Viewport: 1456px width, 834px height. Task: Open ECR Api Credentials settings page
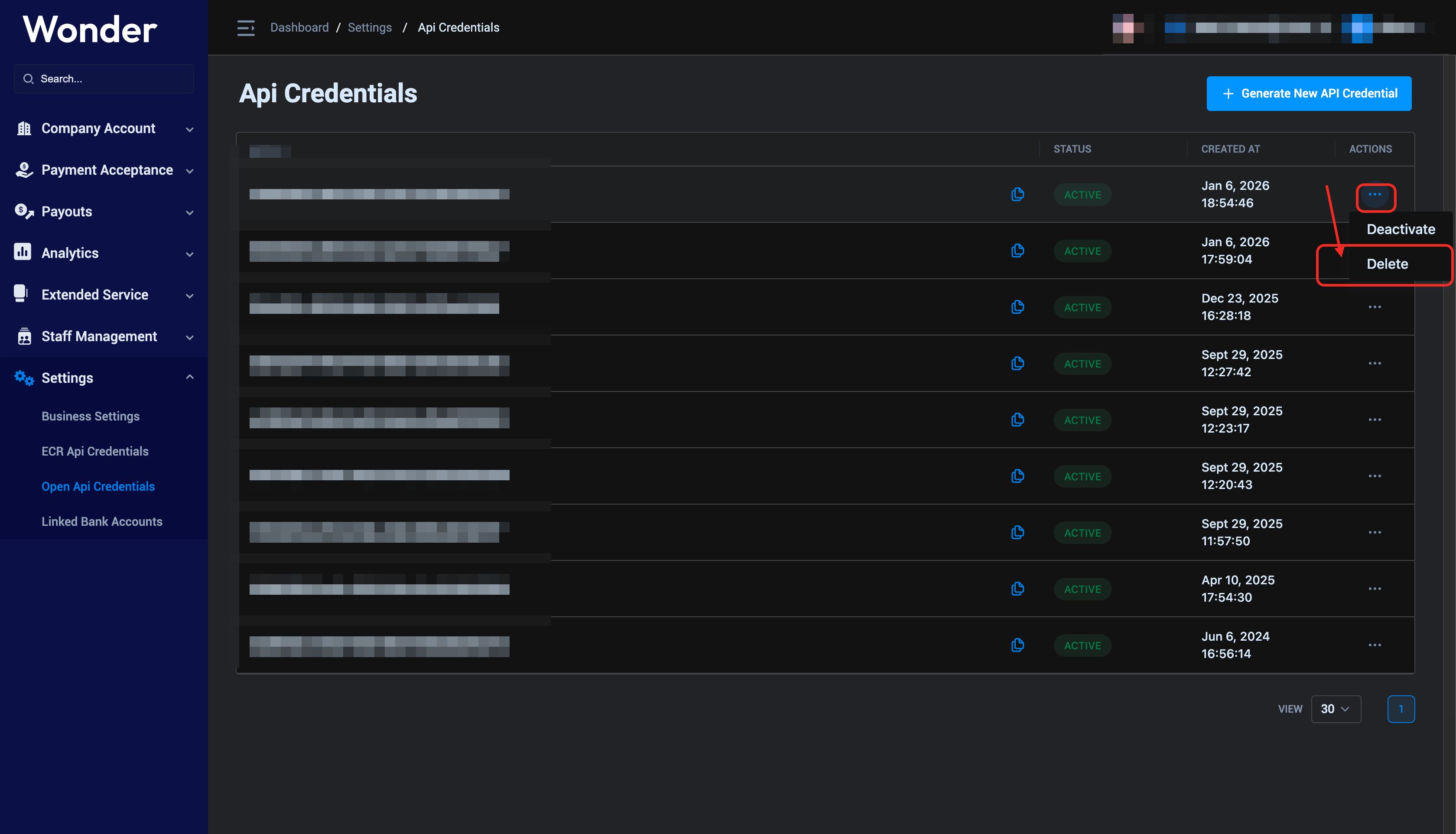95,451
